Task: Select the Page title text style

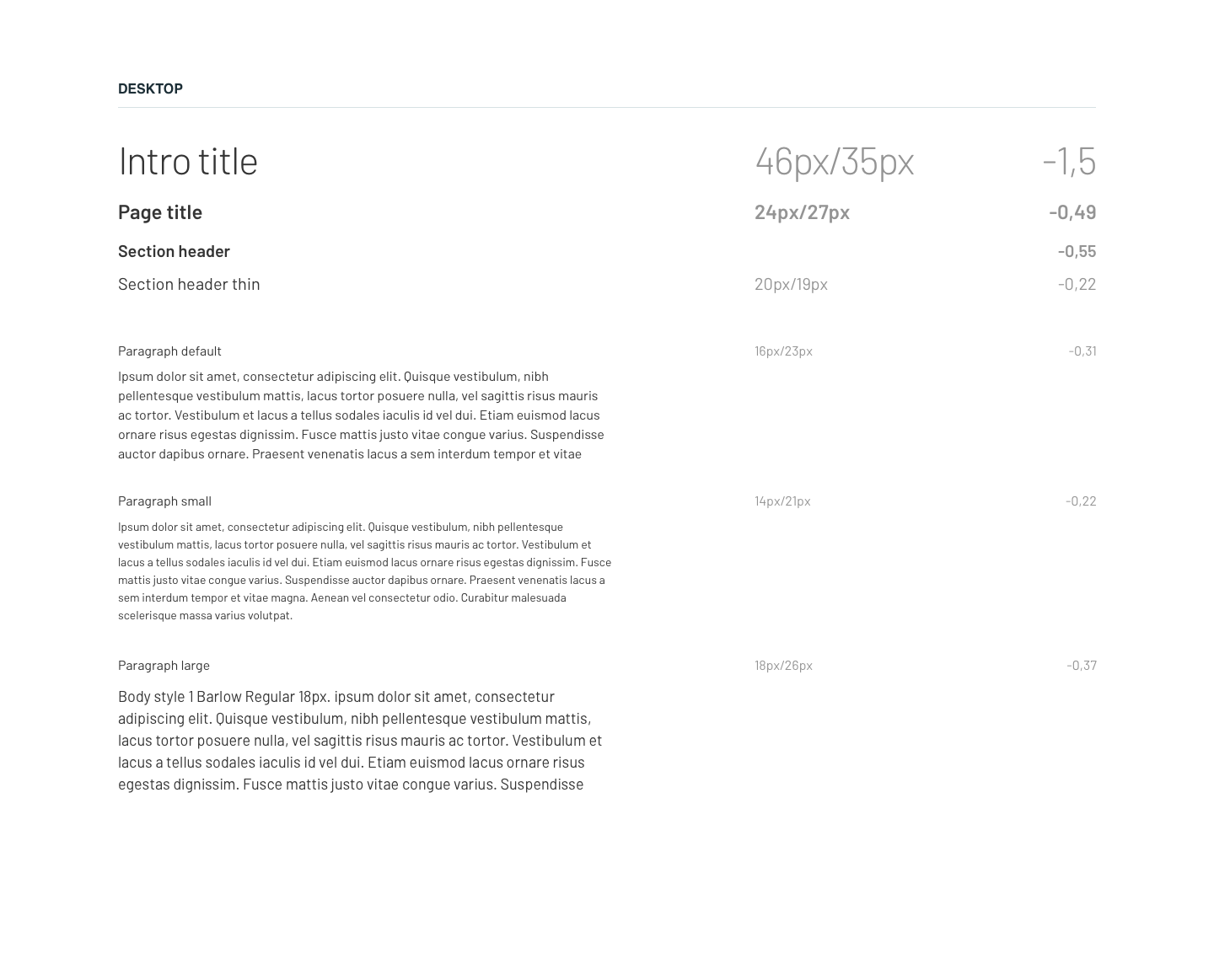Action: tap(160, 212)
